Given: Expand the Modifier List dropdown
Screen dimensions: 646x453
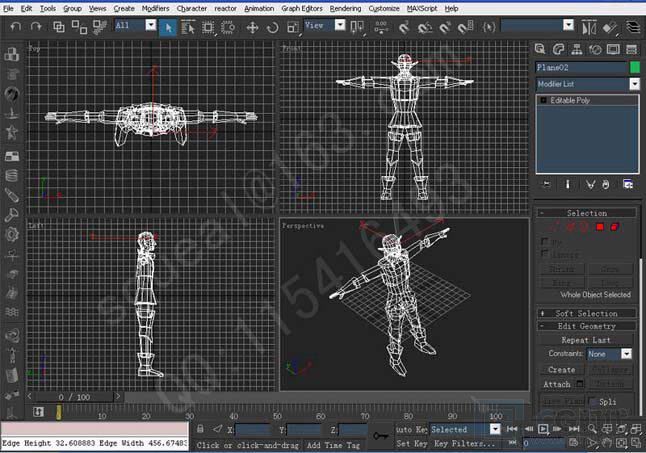Looking at the screenshot, I should [634, 84].
